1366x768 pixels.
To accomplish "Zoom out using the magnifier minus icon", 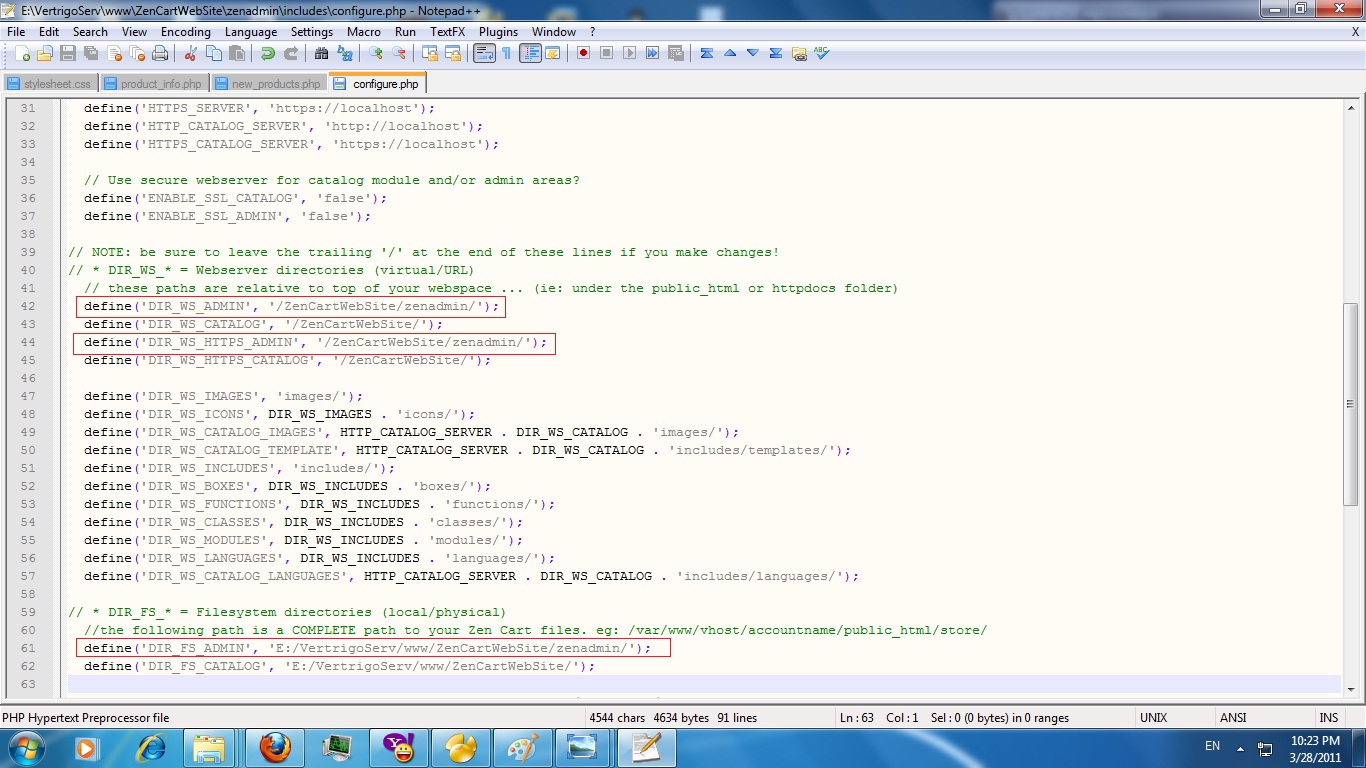I will coord(399,53).
